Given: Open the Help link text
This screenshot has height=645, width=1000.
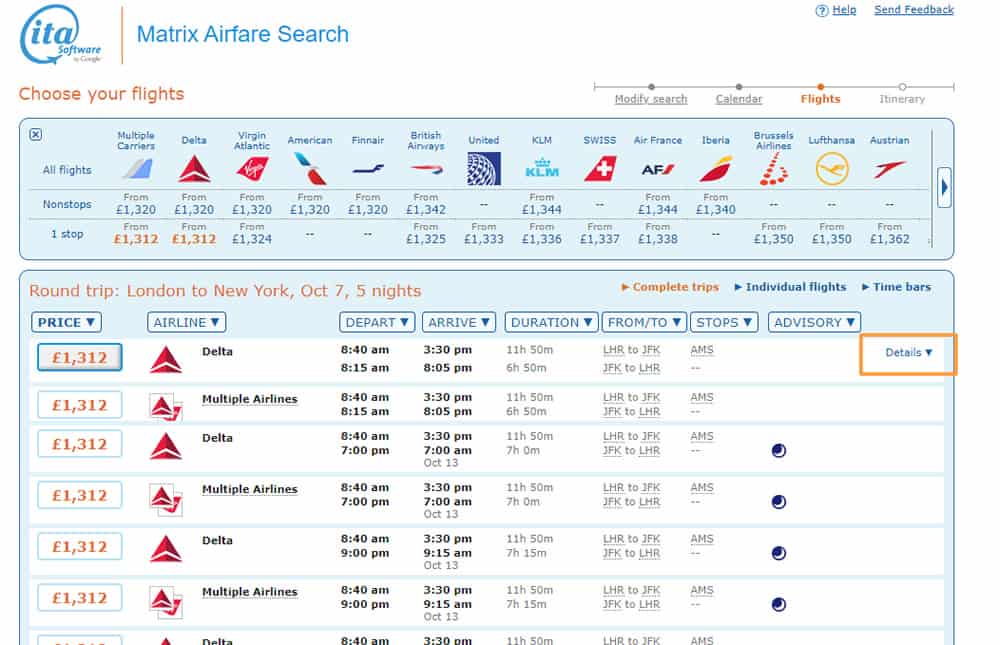Looking at the screenshot, I should [x=844, y=10].
